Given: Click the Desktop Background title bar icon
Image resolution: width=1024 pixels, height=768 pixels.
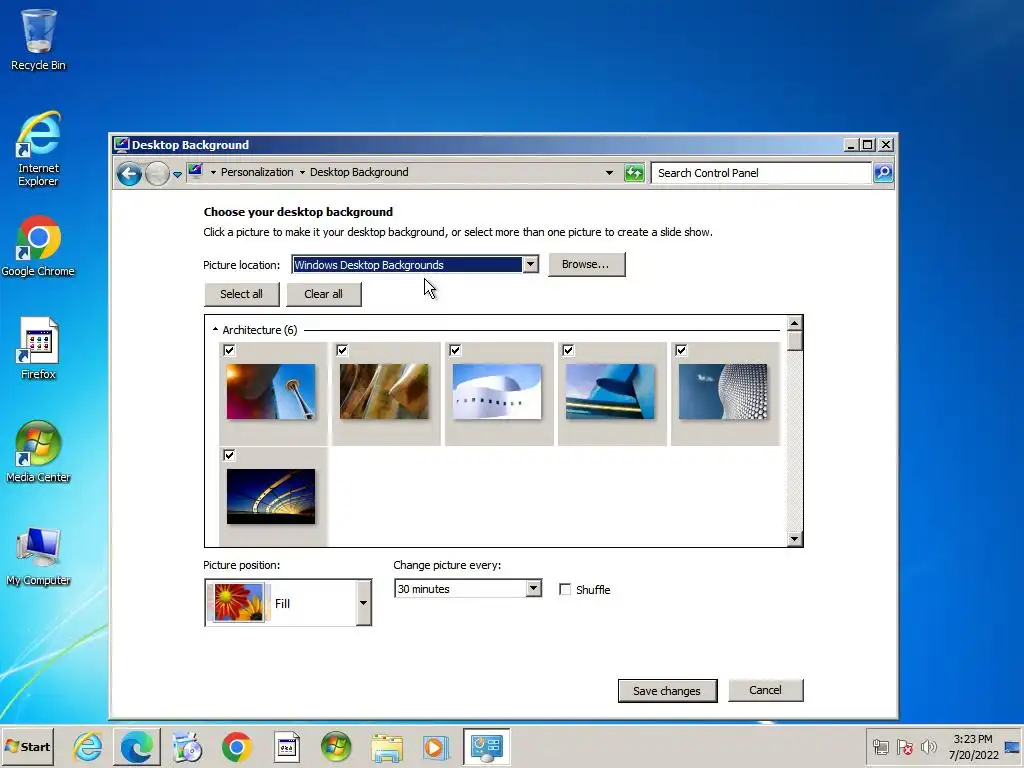Looking at the screenshot, I should [x=121, y=144].
